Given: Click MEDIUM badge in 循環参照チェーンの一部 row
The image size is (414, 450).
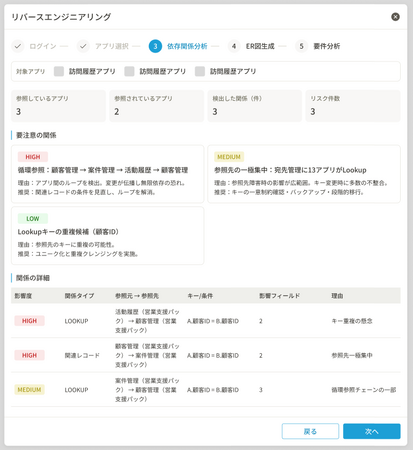Looking at the screenshot, I should click(29, 390).
